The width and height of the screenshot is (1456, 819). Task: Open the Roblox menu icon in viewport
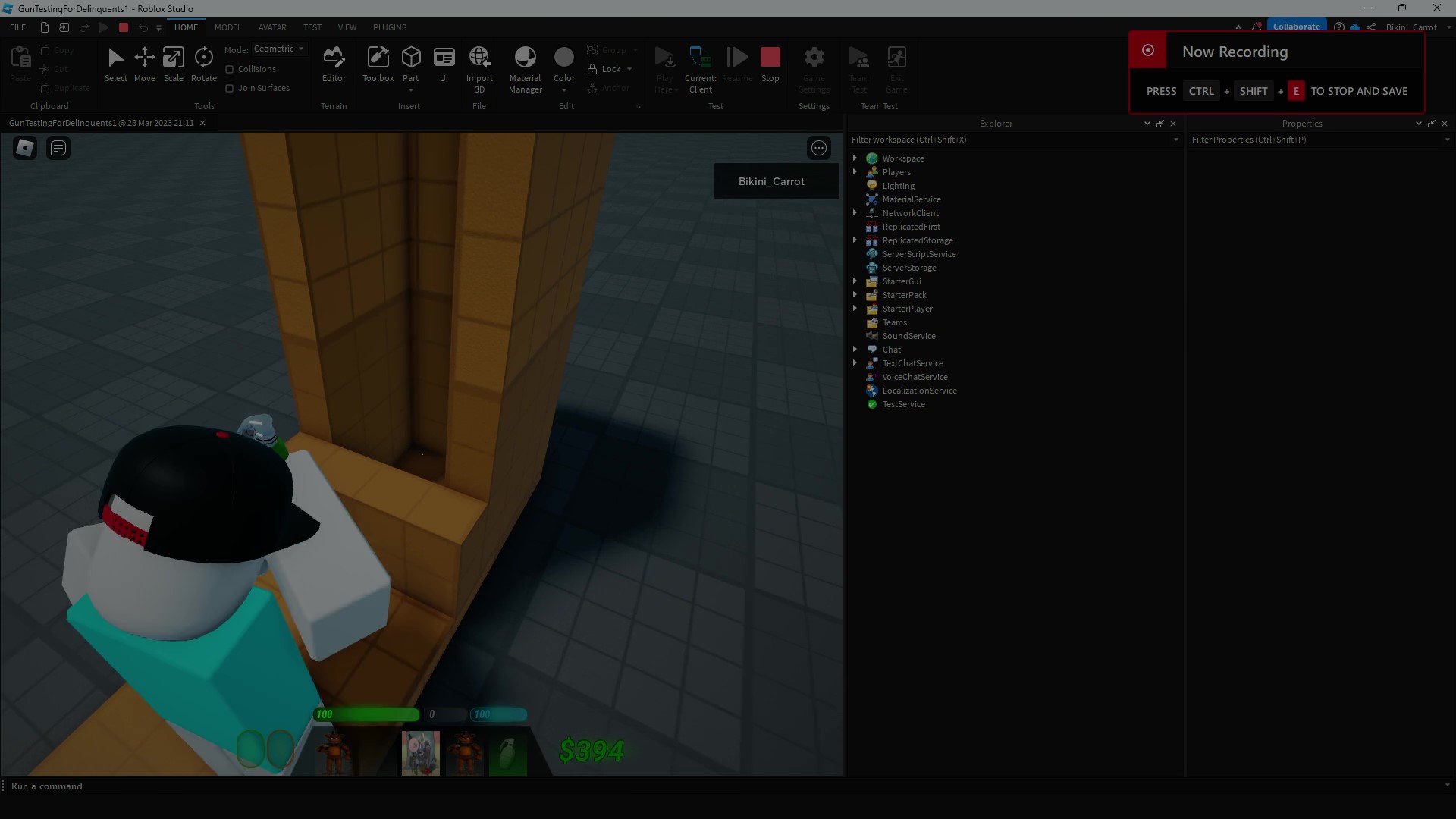point(25,148)
